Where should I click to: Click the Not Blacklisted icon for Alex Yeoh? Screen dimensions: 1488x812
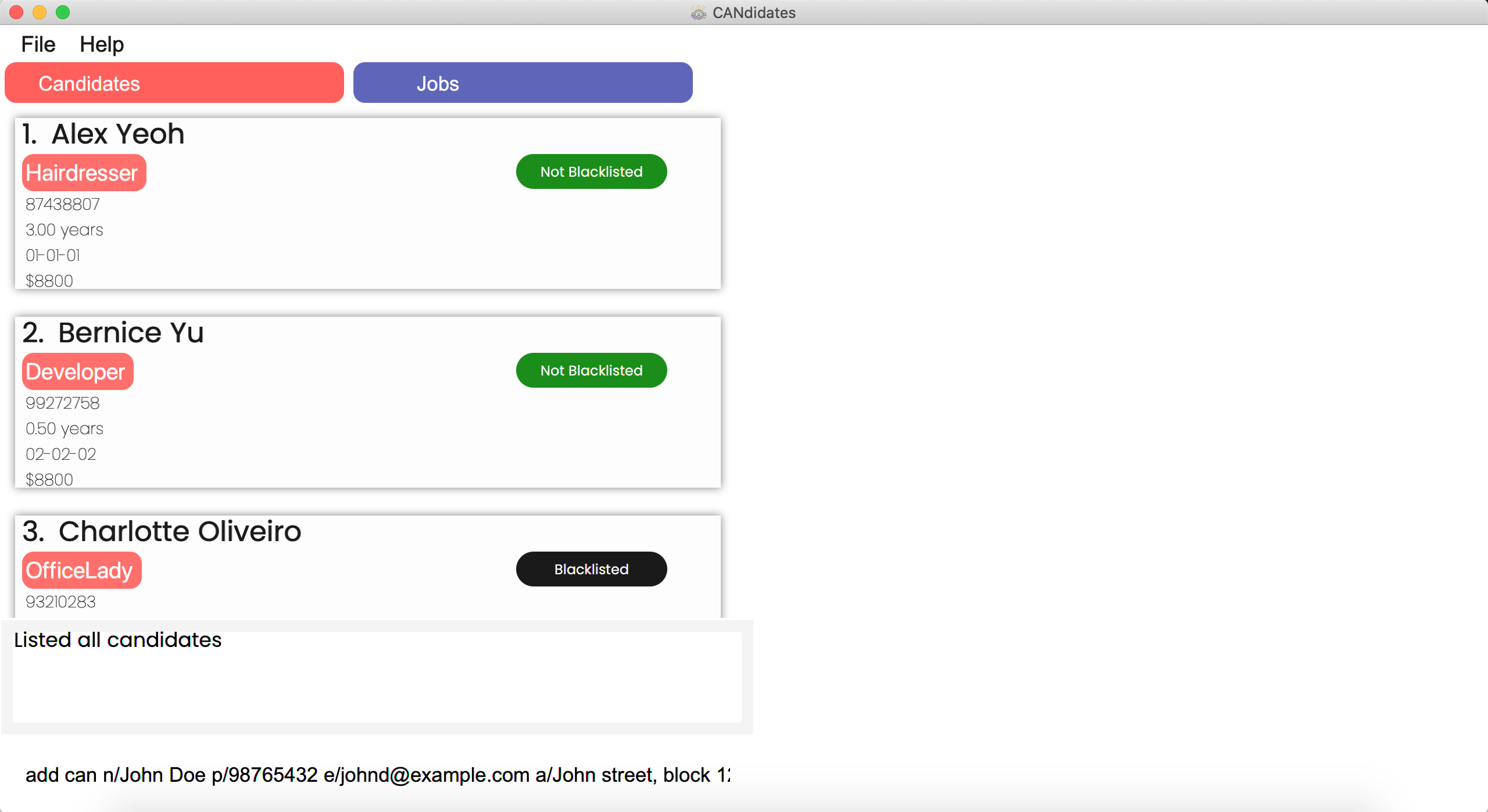(x=590, y=171)
